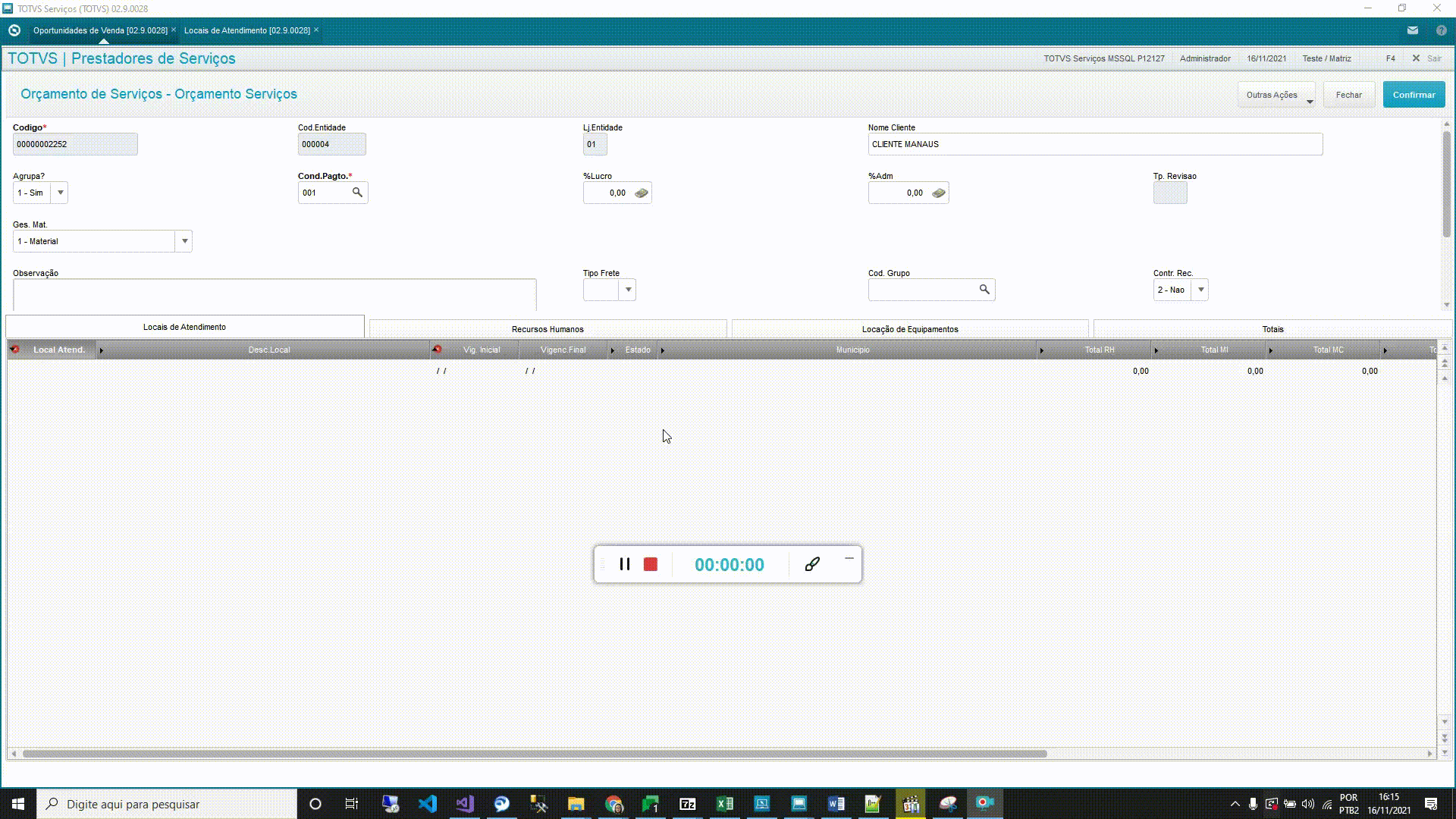Open Windows Task View
This screenshot has height=819, width=1456.
pyautogui.click(x=352, y=804)
